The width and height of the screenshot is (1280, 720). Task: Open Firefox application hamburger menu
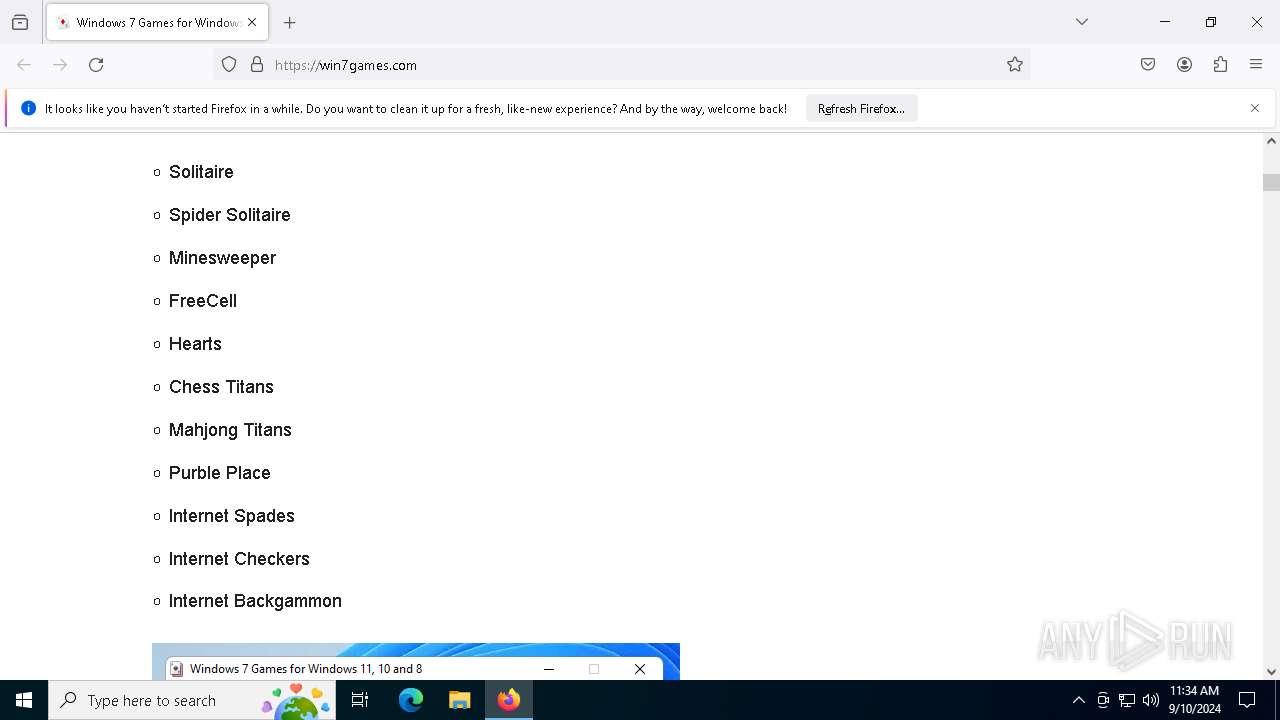[1256, 65]
